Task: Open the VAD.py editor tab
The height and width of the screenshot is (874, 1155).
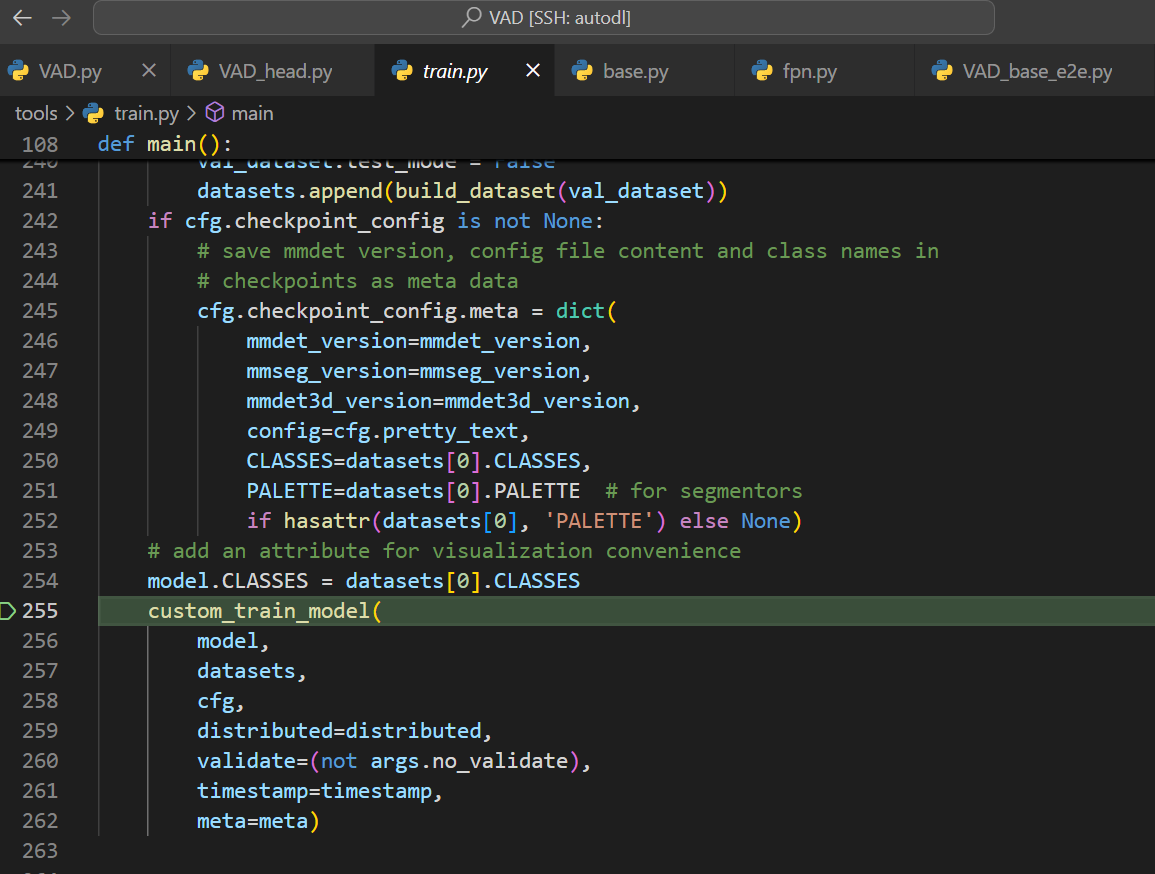Action: (x=70, y=71)
